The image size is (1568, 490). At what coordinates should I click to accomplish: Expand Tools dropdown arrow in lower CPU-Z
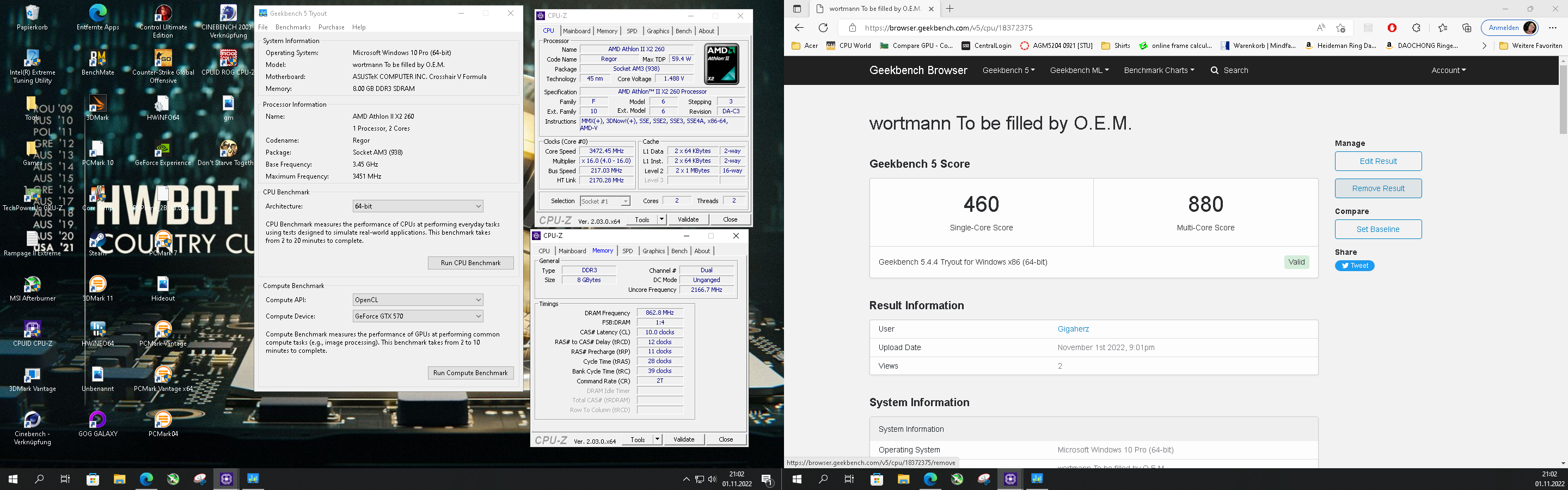(657, 439)
